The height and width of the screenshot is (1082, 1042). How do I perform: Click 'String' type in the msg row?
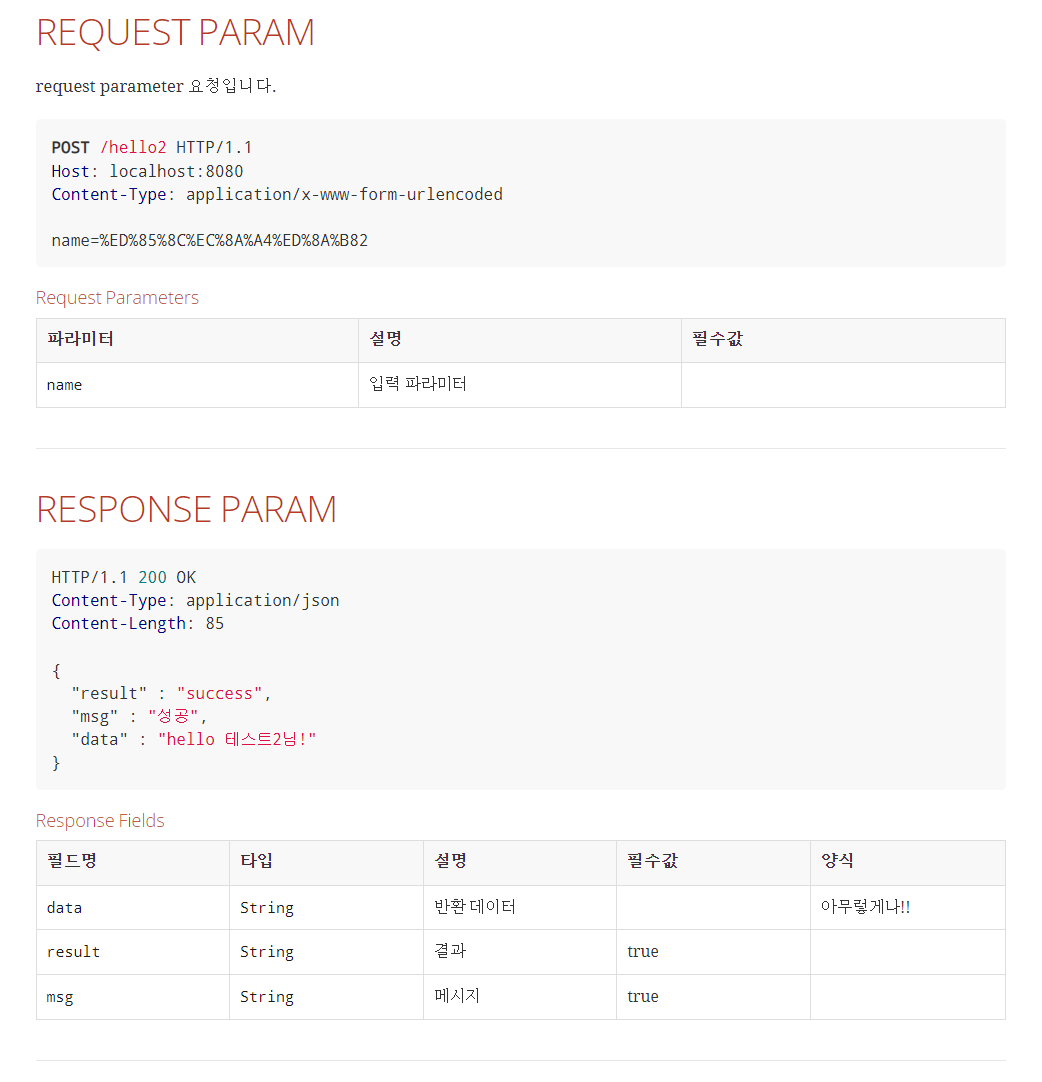pyautogui.click(x=267, y=997)
